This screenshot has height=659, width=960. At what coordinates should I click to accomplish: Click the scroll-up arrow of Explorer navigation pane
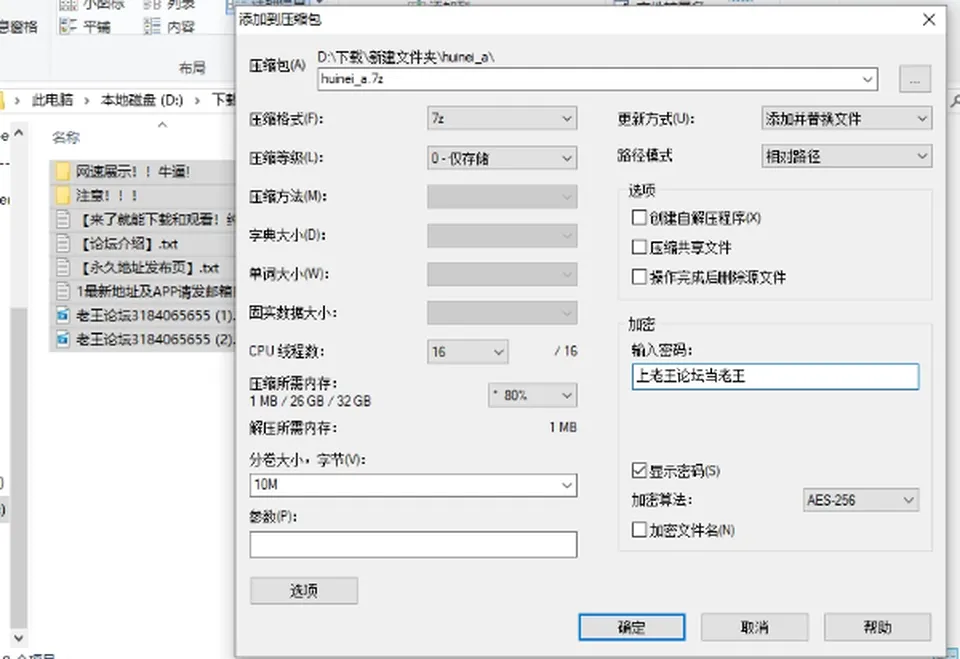coord(18,132)
